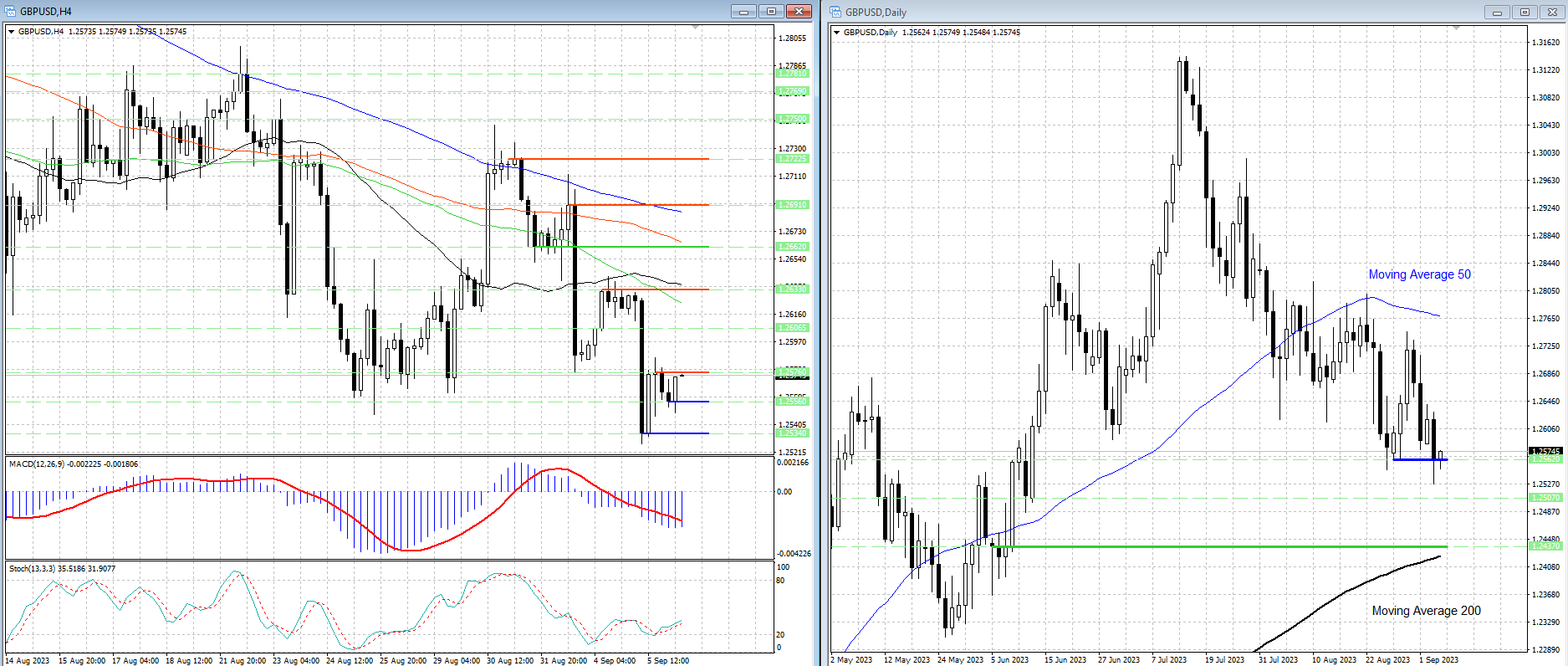Click the green 1.25340 price label in H4
This screenshot has height=666, width=1568.
(792, 433)
